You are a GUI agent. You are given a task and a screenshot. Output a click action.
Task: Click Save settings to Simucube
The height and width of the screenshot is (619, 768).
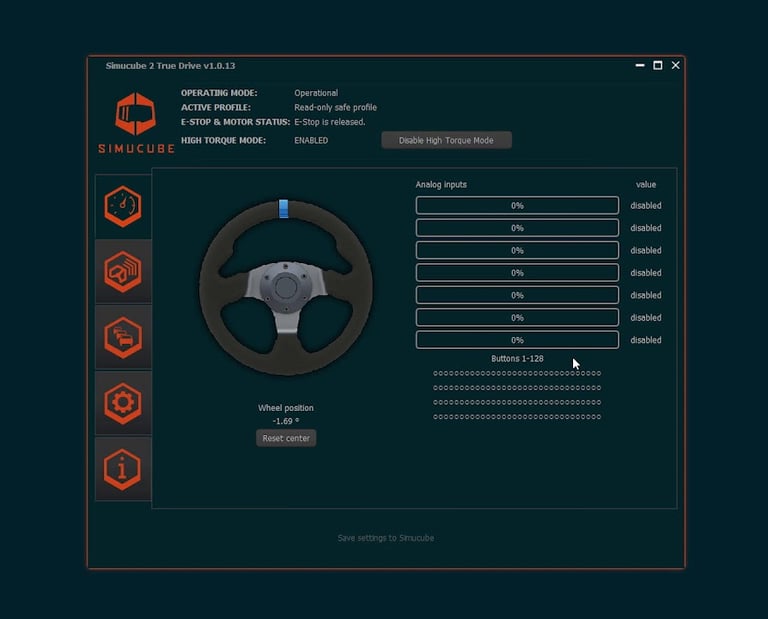pyautogui.click(x=385, y=538)
